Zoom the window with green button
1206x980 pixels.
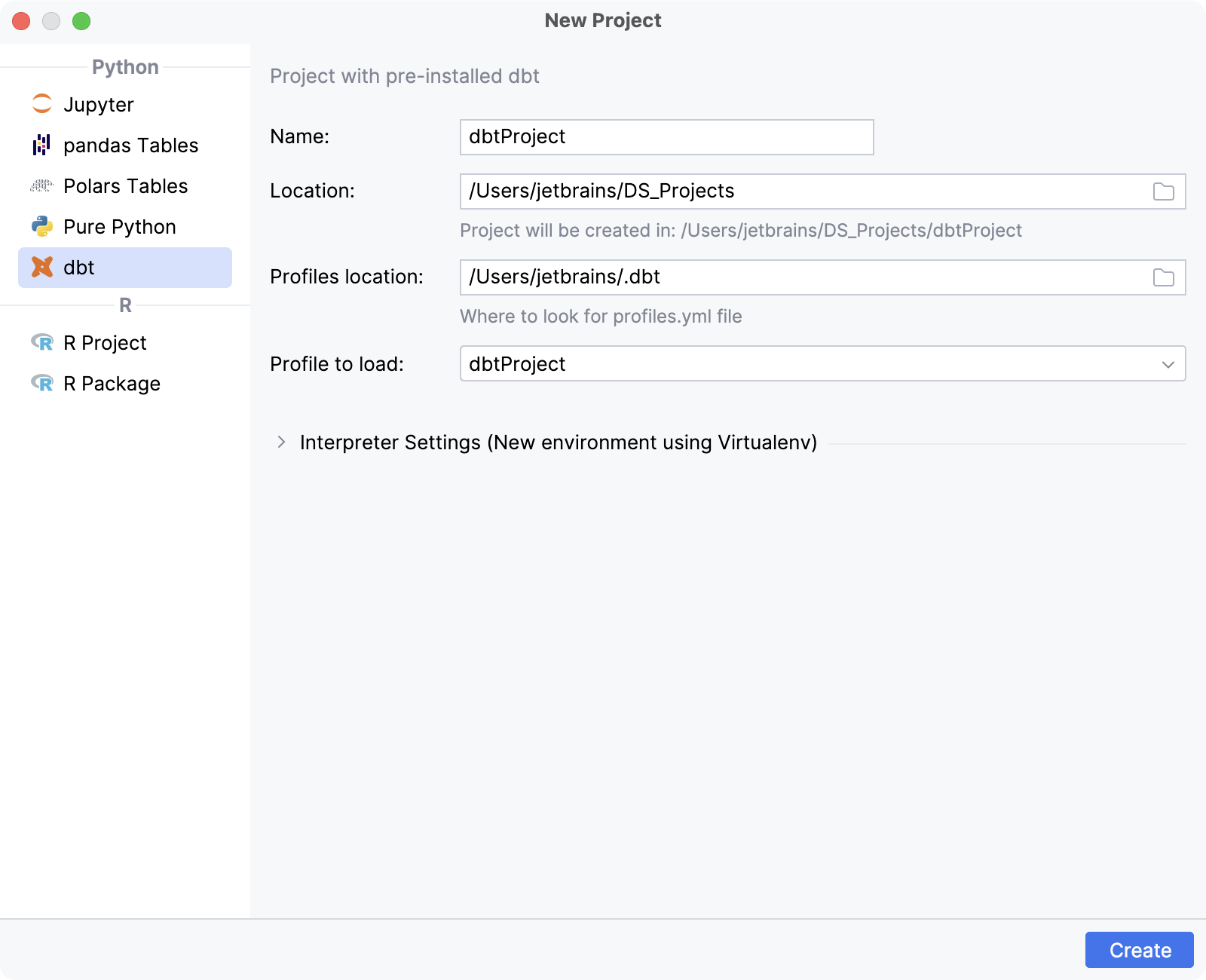point(81,21)
